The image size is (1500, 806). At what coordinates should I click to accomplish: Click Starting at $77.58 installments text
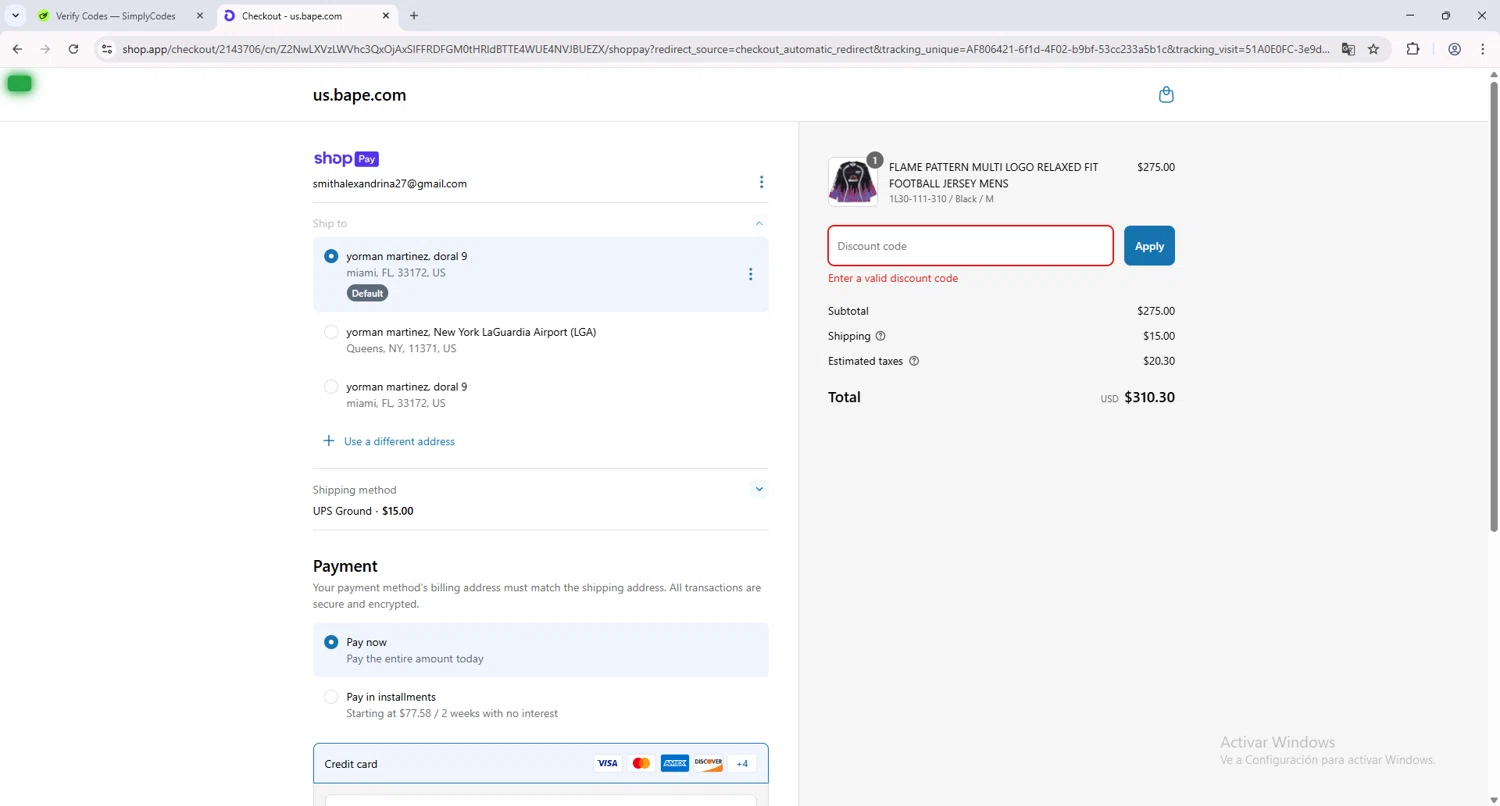point(452,714)
